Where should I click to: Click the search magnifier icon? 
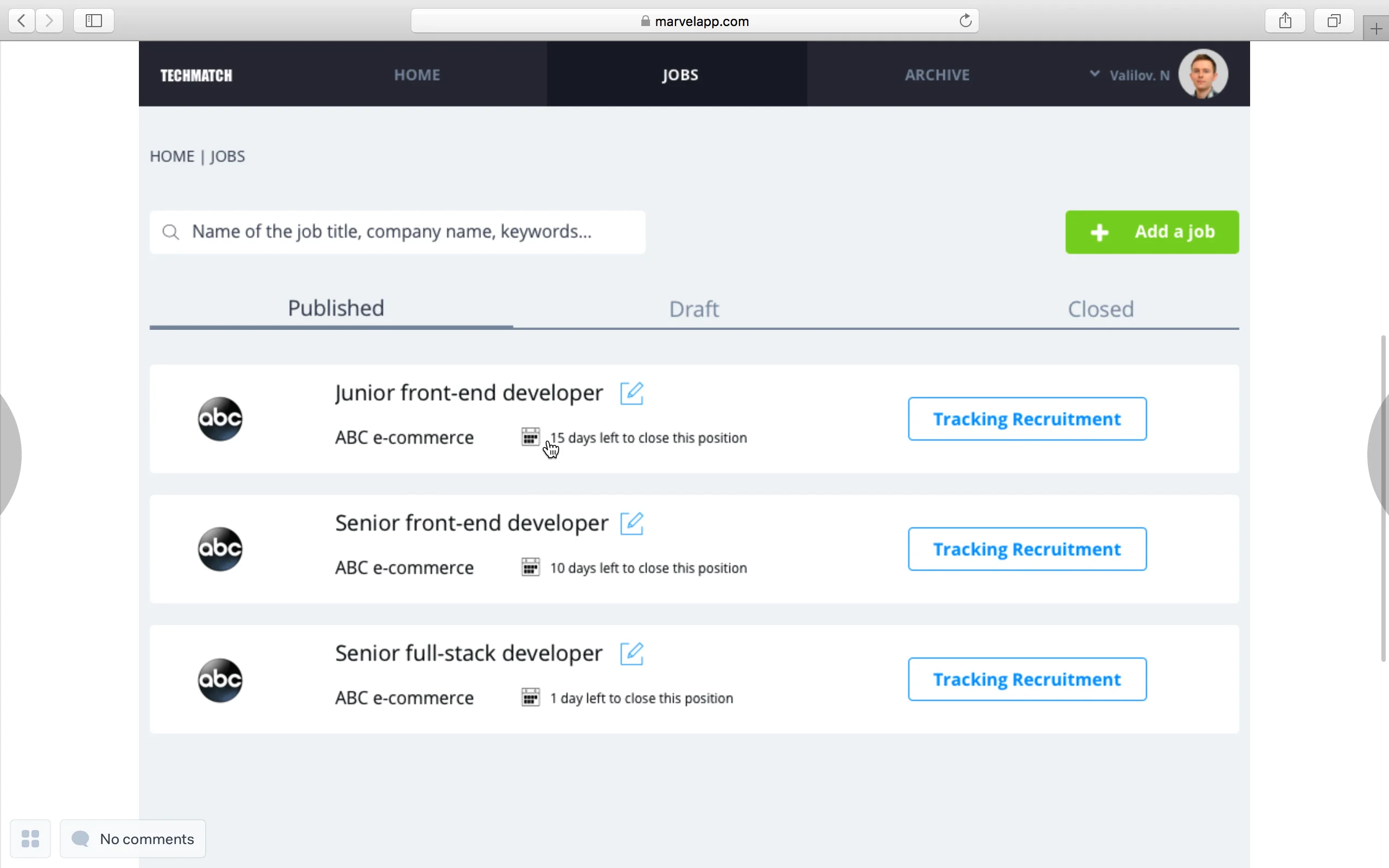tap(171, 232)
